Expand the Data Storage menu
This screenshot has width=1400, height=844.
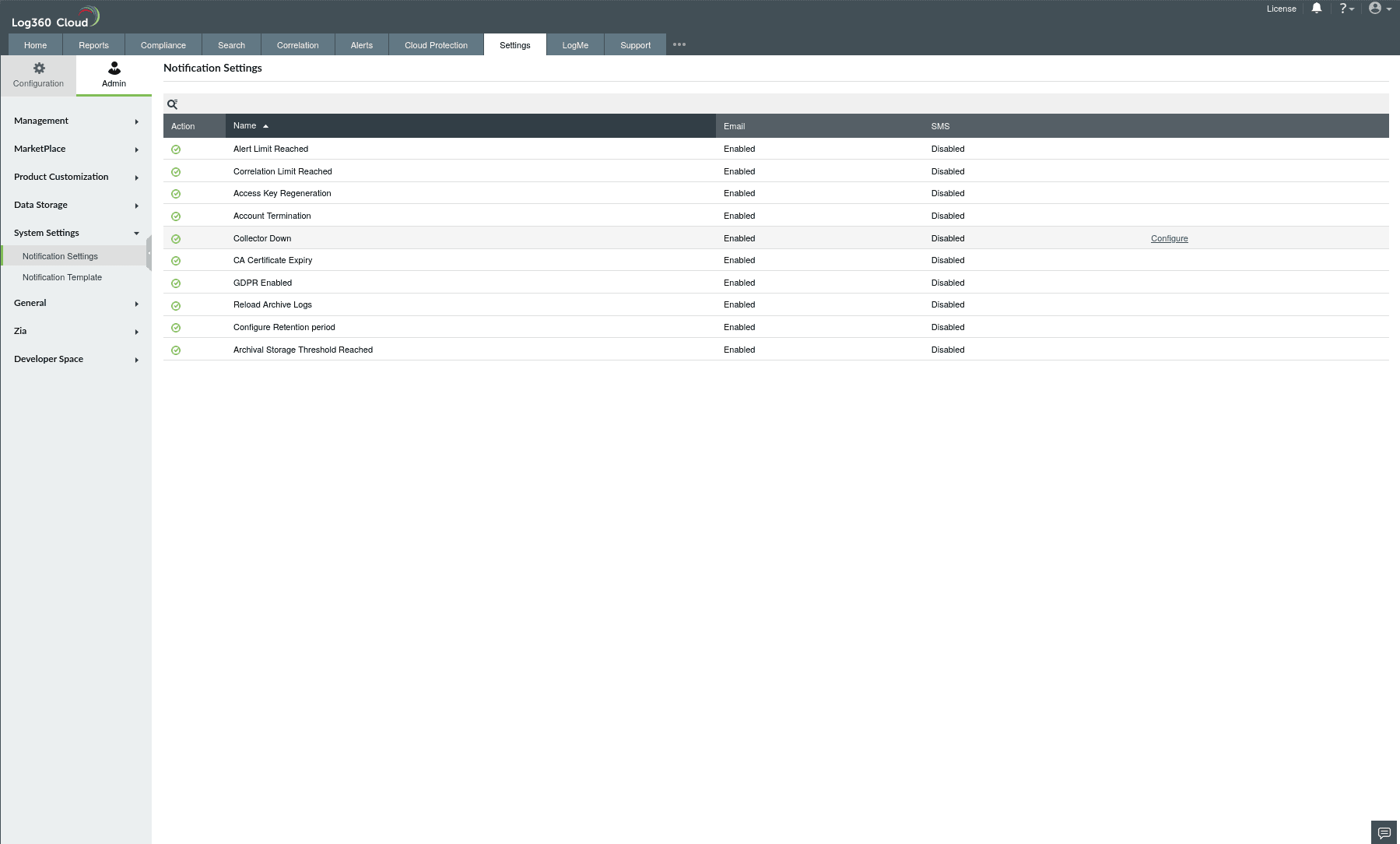click(x=75, y=205)
